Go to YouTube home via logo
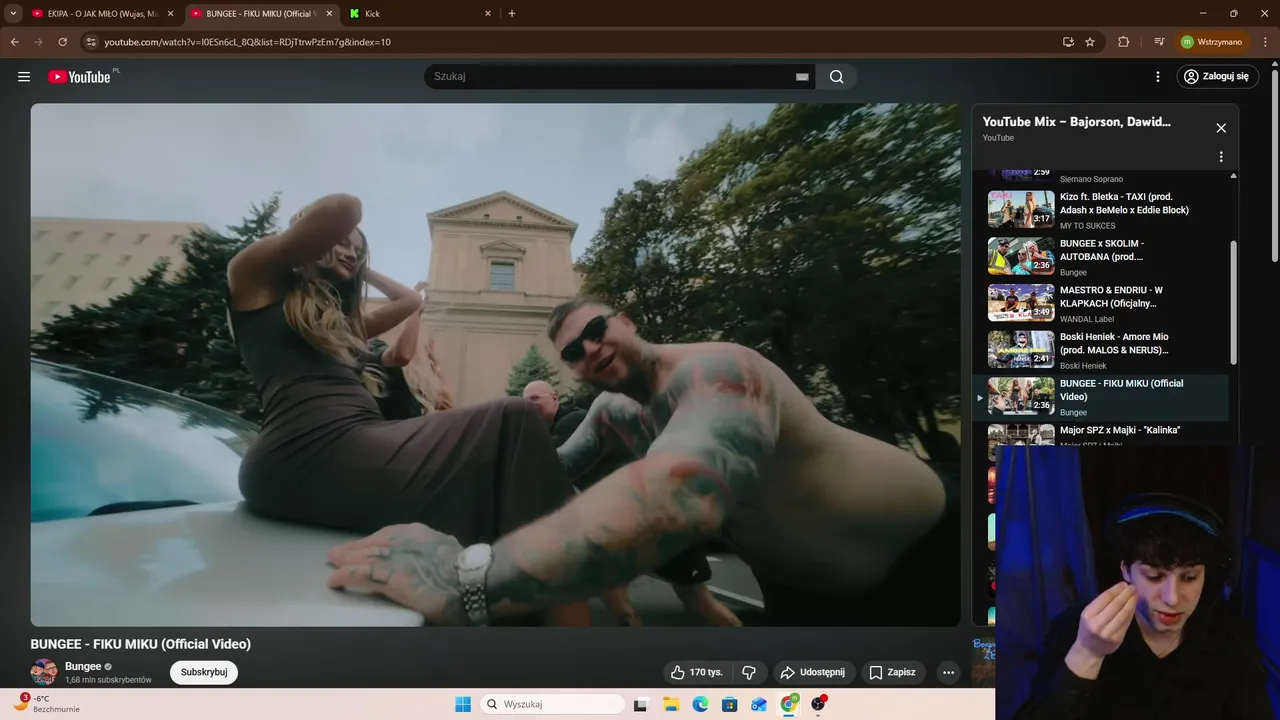The width and height of the screenshot is (1280, 720). click(x=80, y=77)
